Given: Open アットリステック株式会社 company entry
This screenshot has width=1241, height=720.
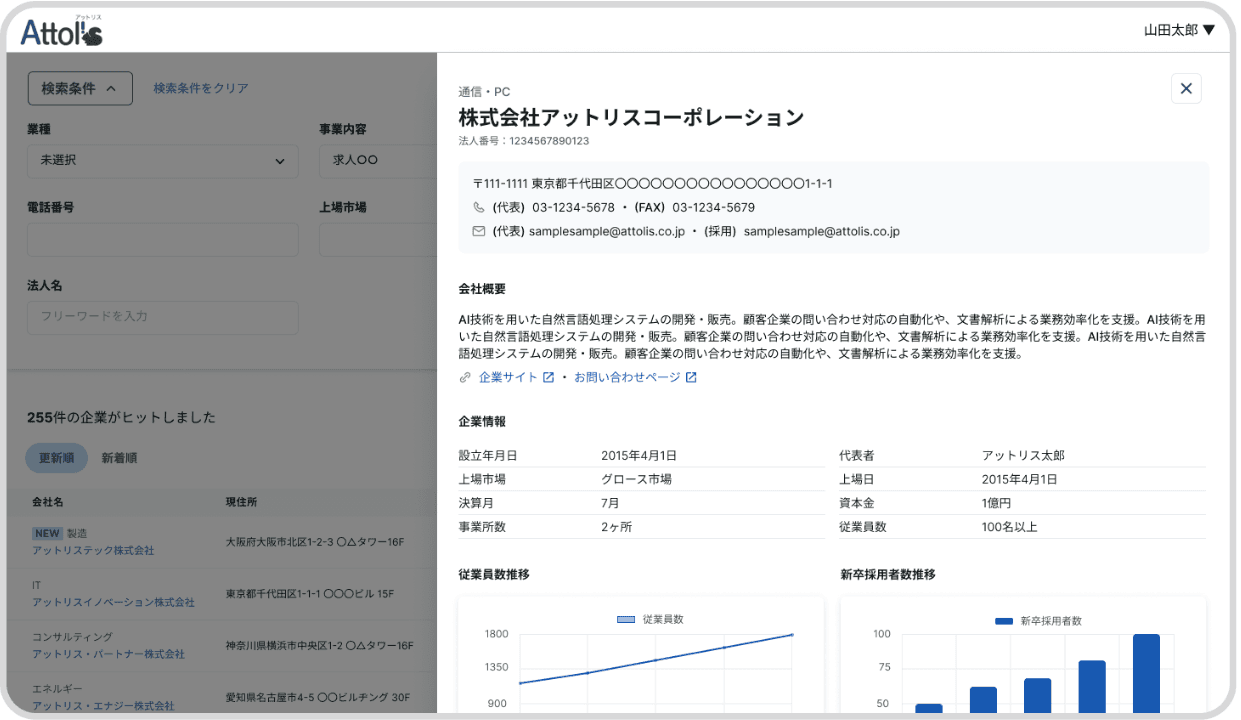Looking at the screenshot, I should [x=93, y=551].
